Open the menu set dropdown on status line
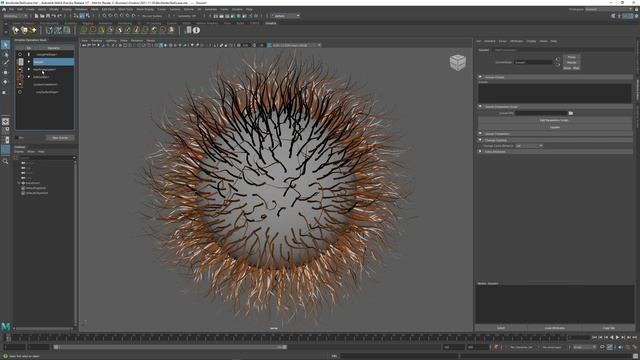 [15, 16]
